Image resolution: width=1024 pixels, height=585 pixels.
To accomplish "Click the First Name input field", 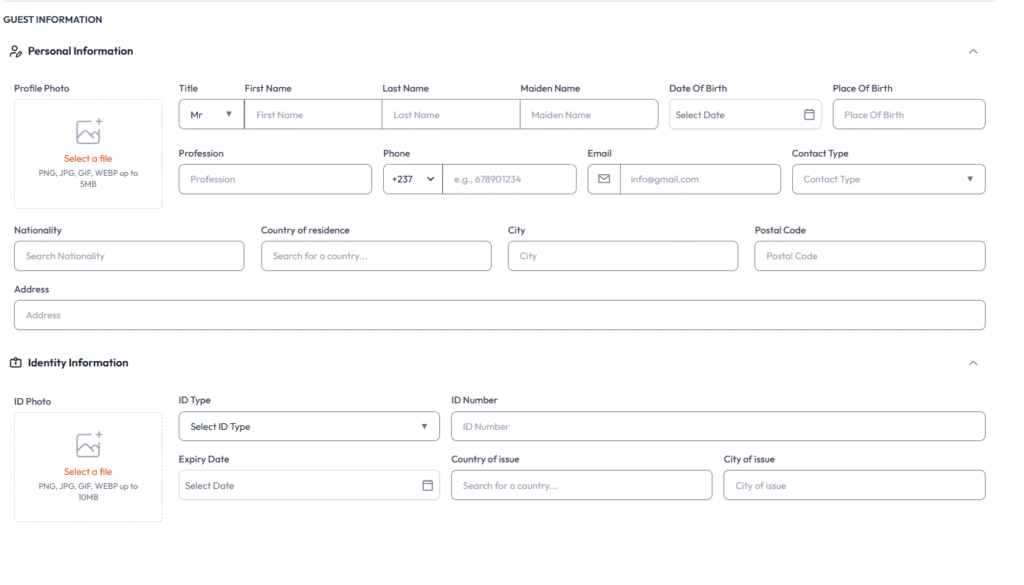I will 313,115.
